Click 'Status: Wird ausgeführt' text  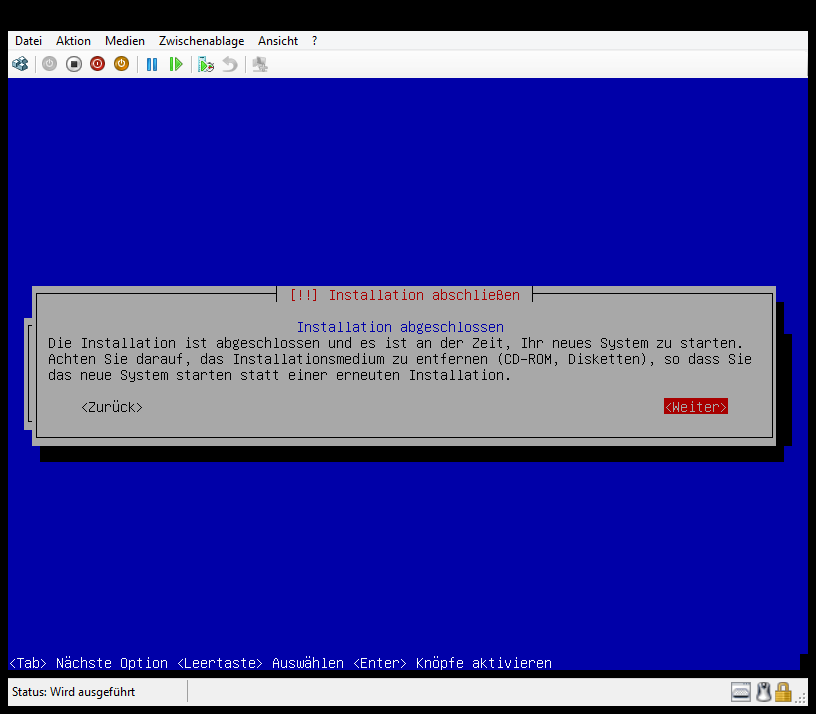point(73,692)
